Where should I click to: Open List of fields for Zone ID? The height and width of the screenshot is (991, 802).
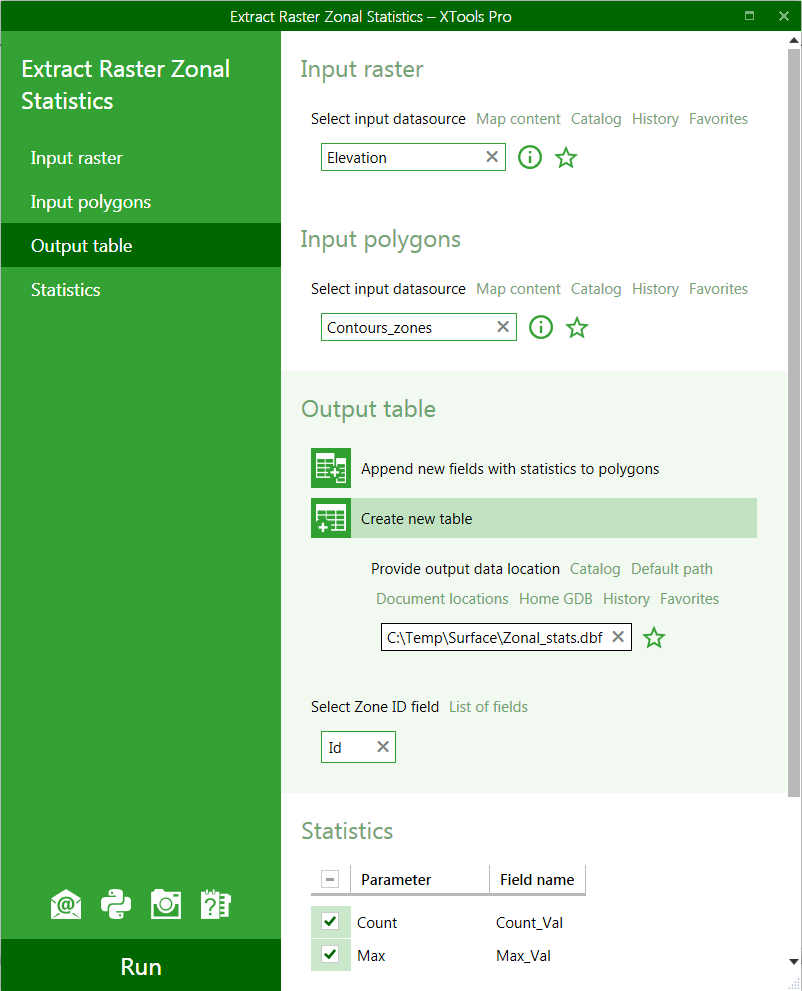[x=489, y=707]
